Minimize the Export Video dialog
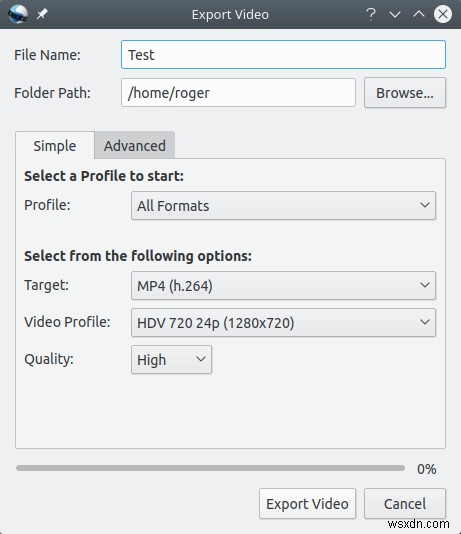This screenshot has width=461, height=534. coord(395,14)
